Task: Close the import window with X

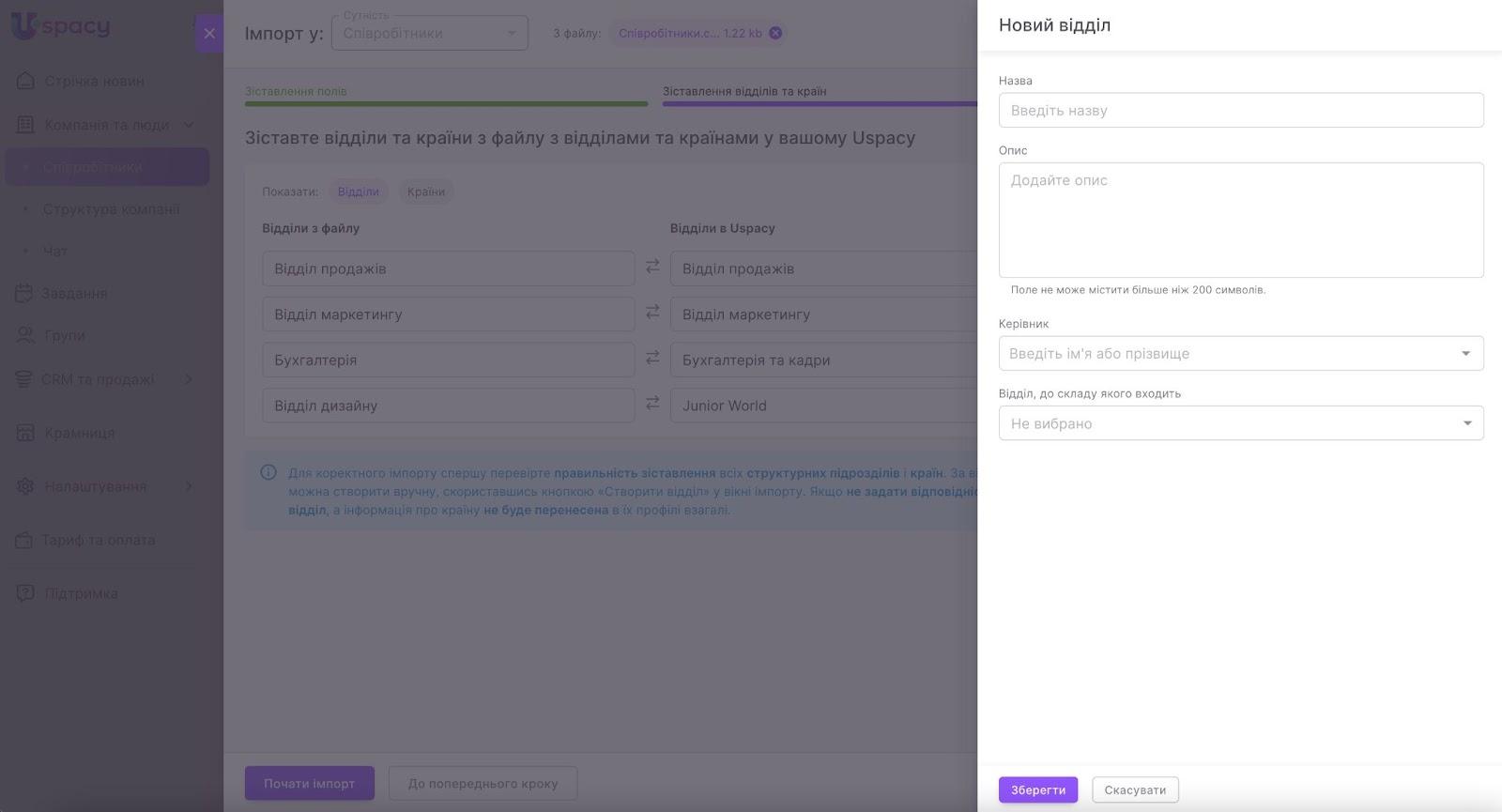Action: [209, 34]
